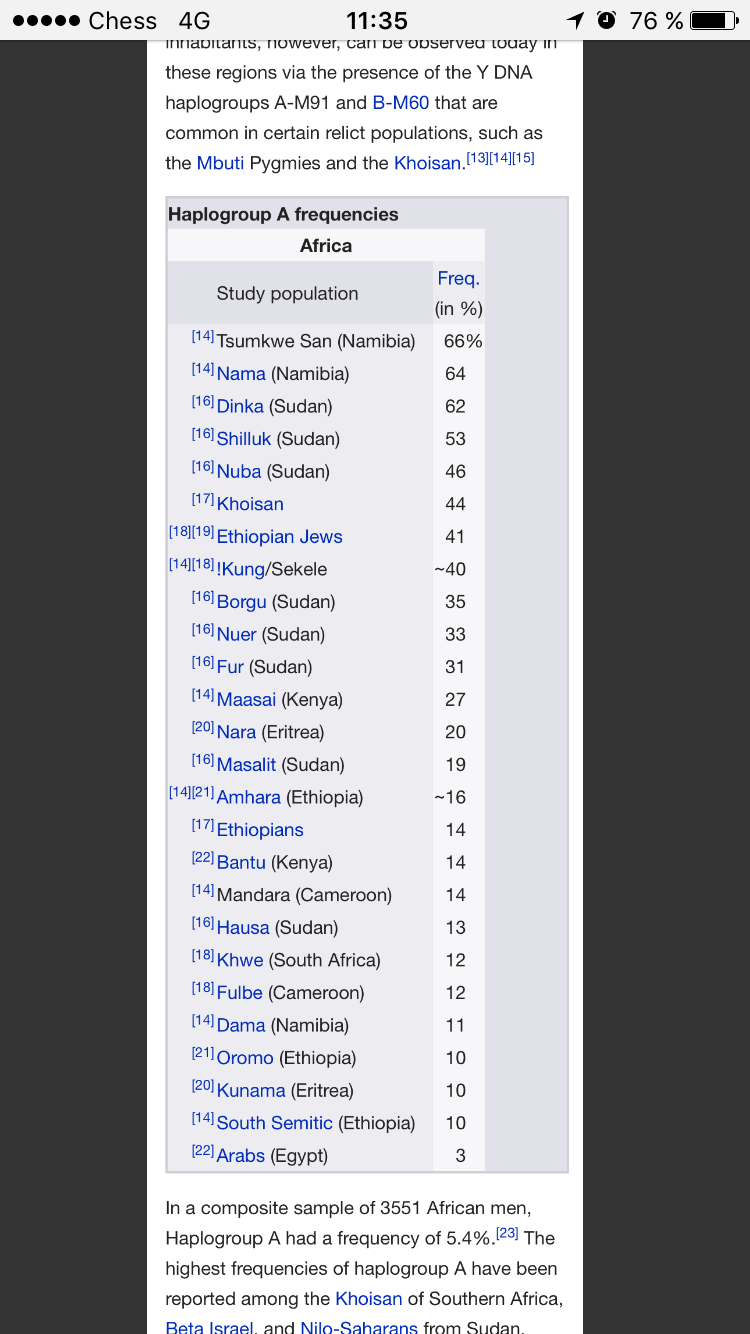Open the Ethiopian Jews link
The width and height of the screenshot is (750, 1334).
[x=279, y=537]
